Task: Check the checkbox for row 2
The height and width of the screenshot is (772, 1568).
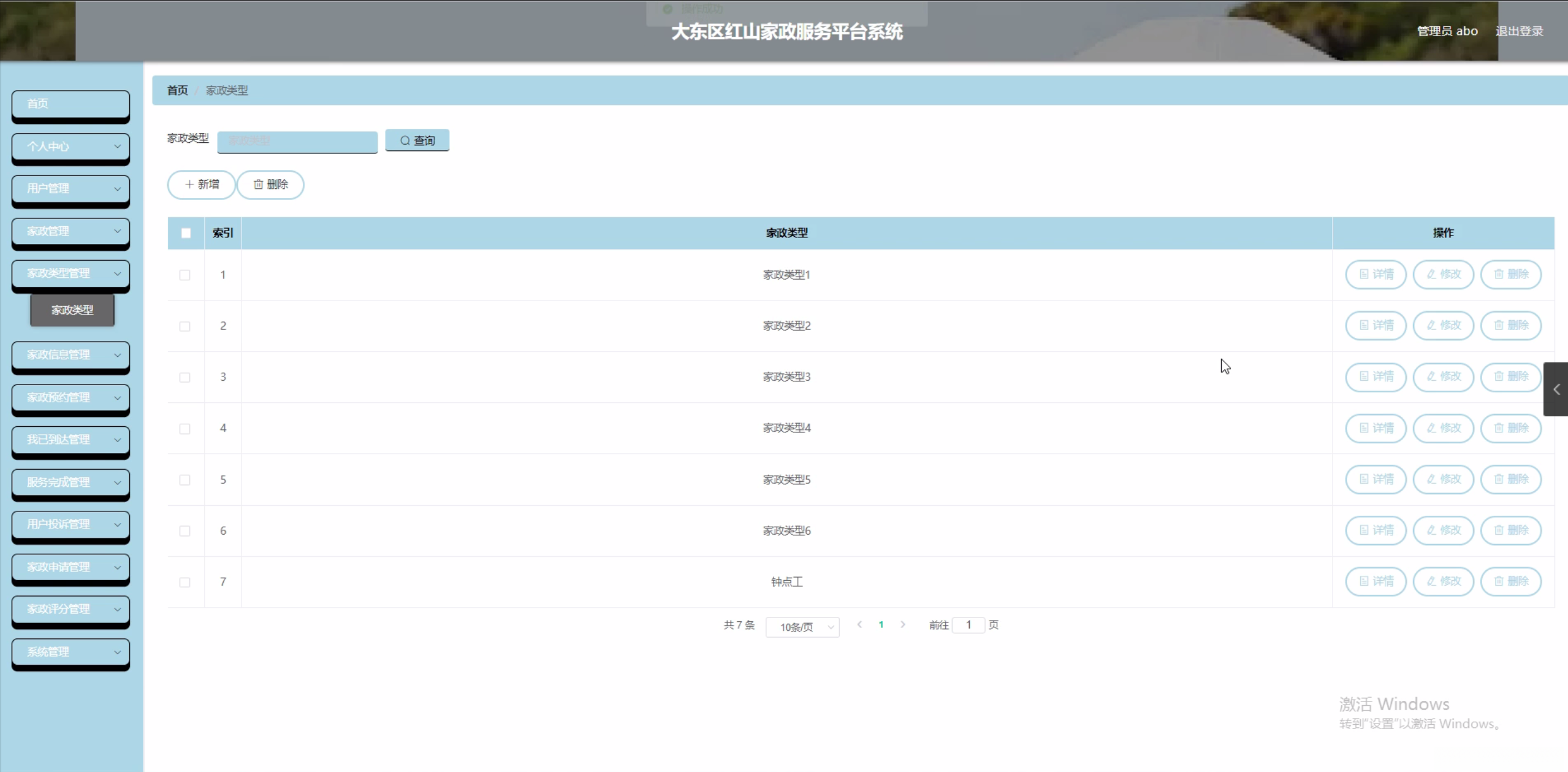Action: (185, 326)
